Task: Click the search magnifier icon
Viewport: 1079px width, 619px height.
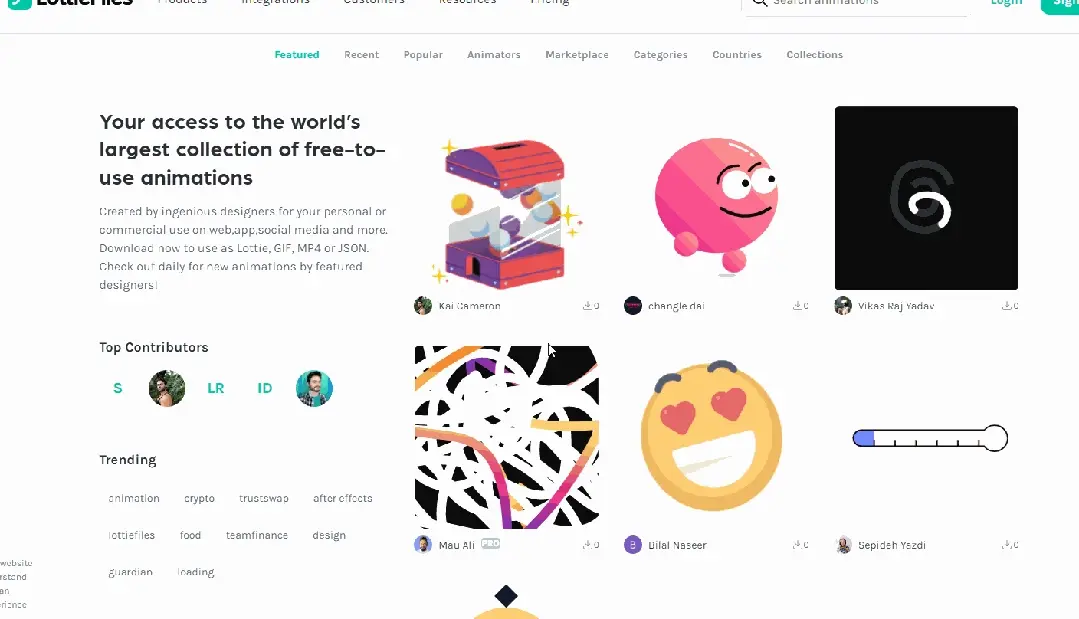Action: pos(759,3)
